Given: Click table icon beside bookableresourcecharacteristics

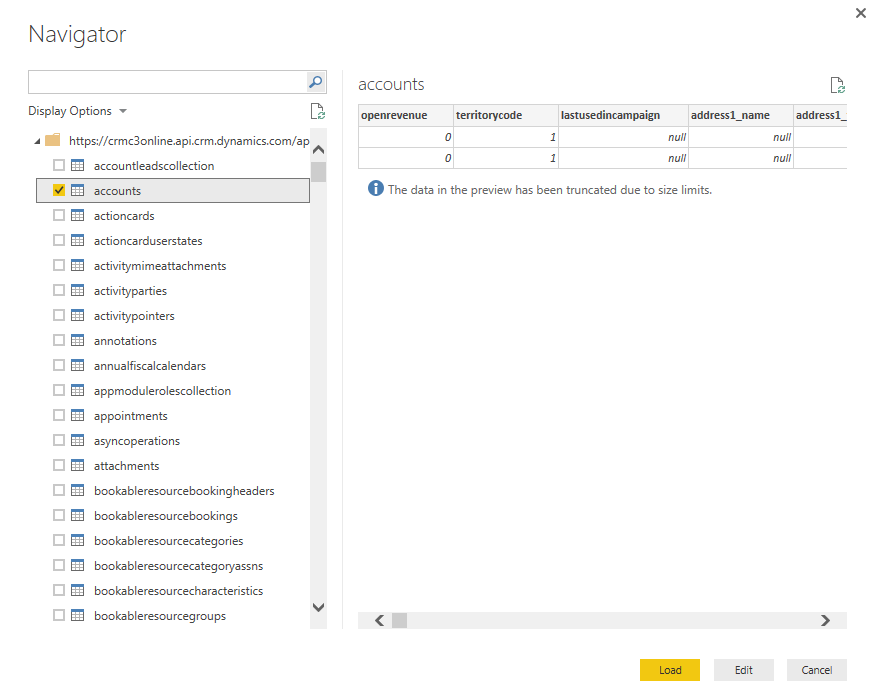Looking at the screenshot, I should pyautogui.click(x=78, y=590).
